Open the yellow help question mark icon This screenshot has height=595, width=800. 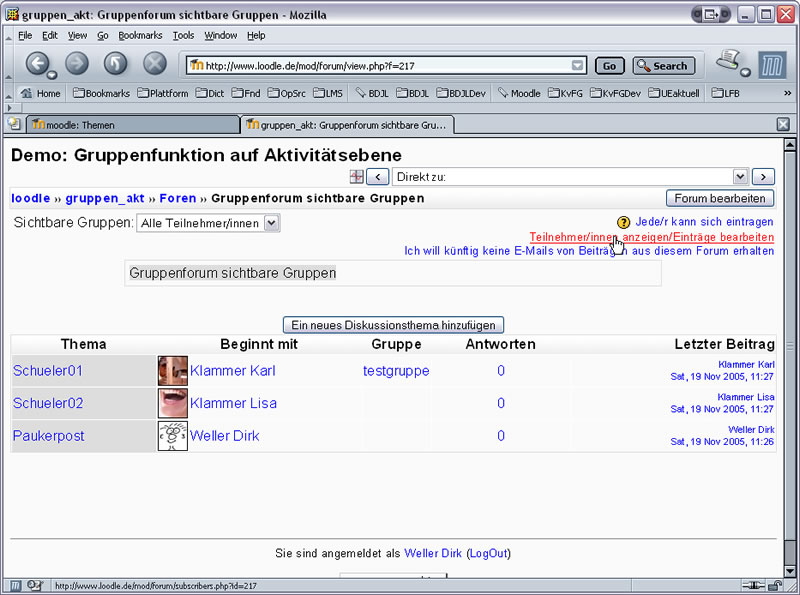[x=623, y=222]
